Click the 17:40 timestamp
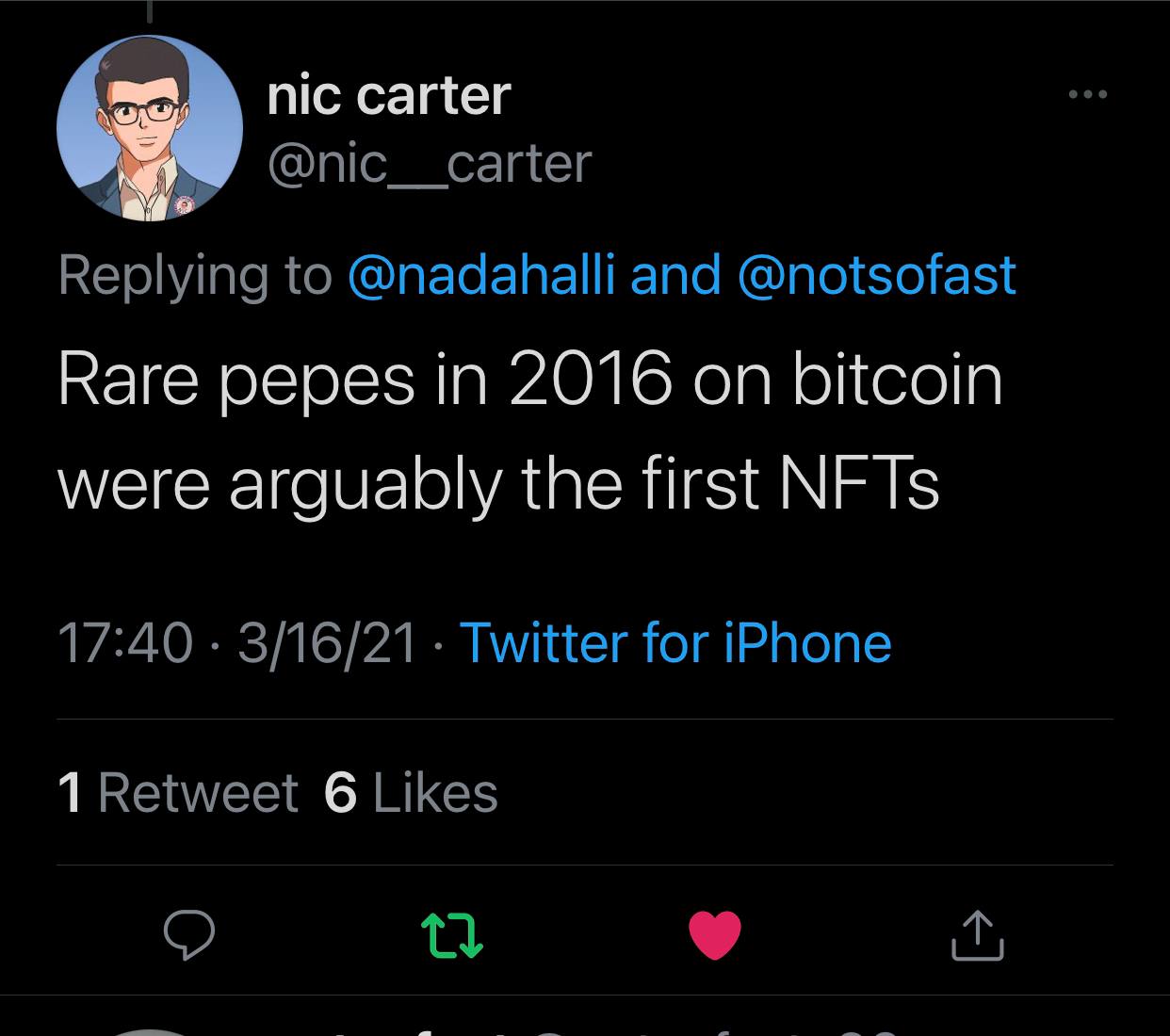 [x=124, y=643]
